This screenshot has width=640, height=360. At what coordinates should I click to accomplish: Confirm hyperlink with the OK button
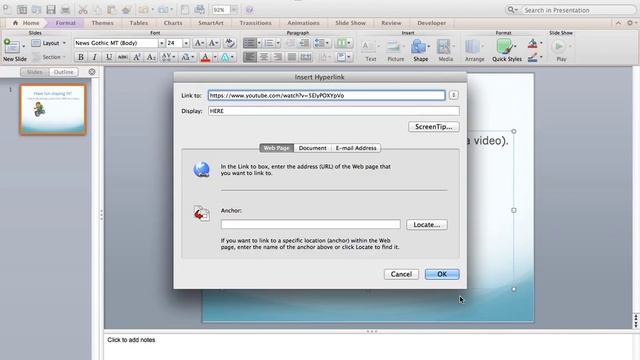[x=442, y=274]
